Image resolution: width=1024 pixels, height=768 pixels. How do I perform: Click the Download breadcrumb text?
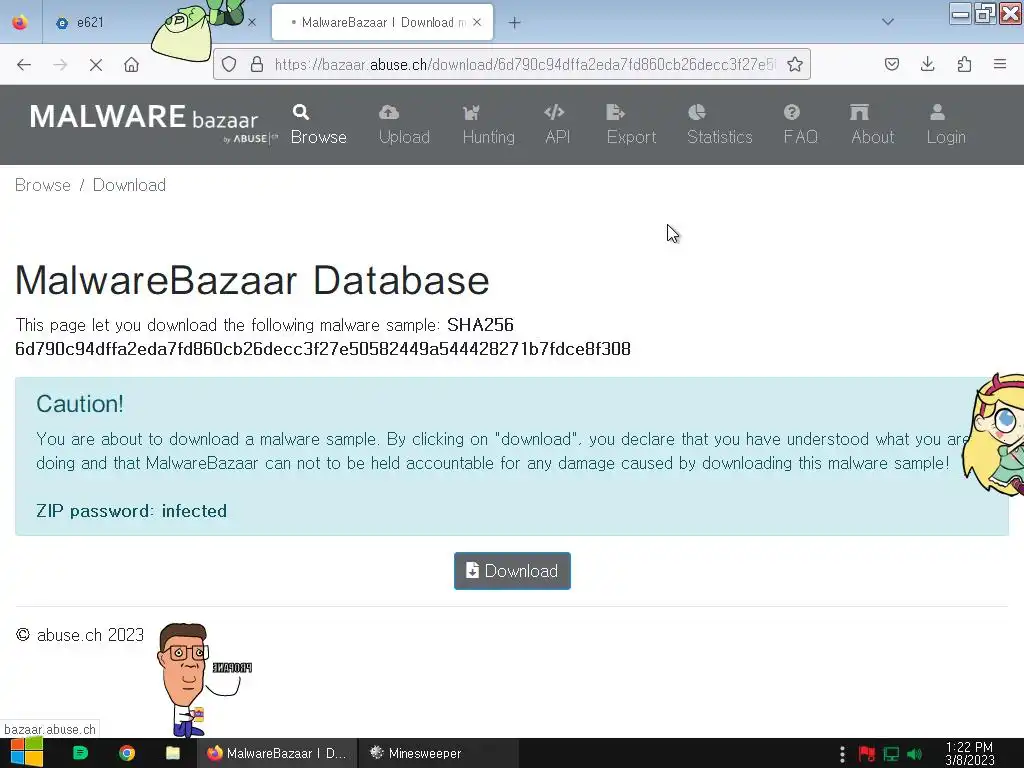coord(129,185)
